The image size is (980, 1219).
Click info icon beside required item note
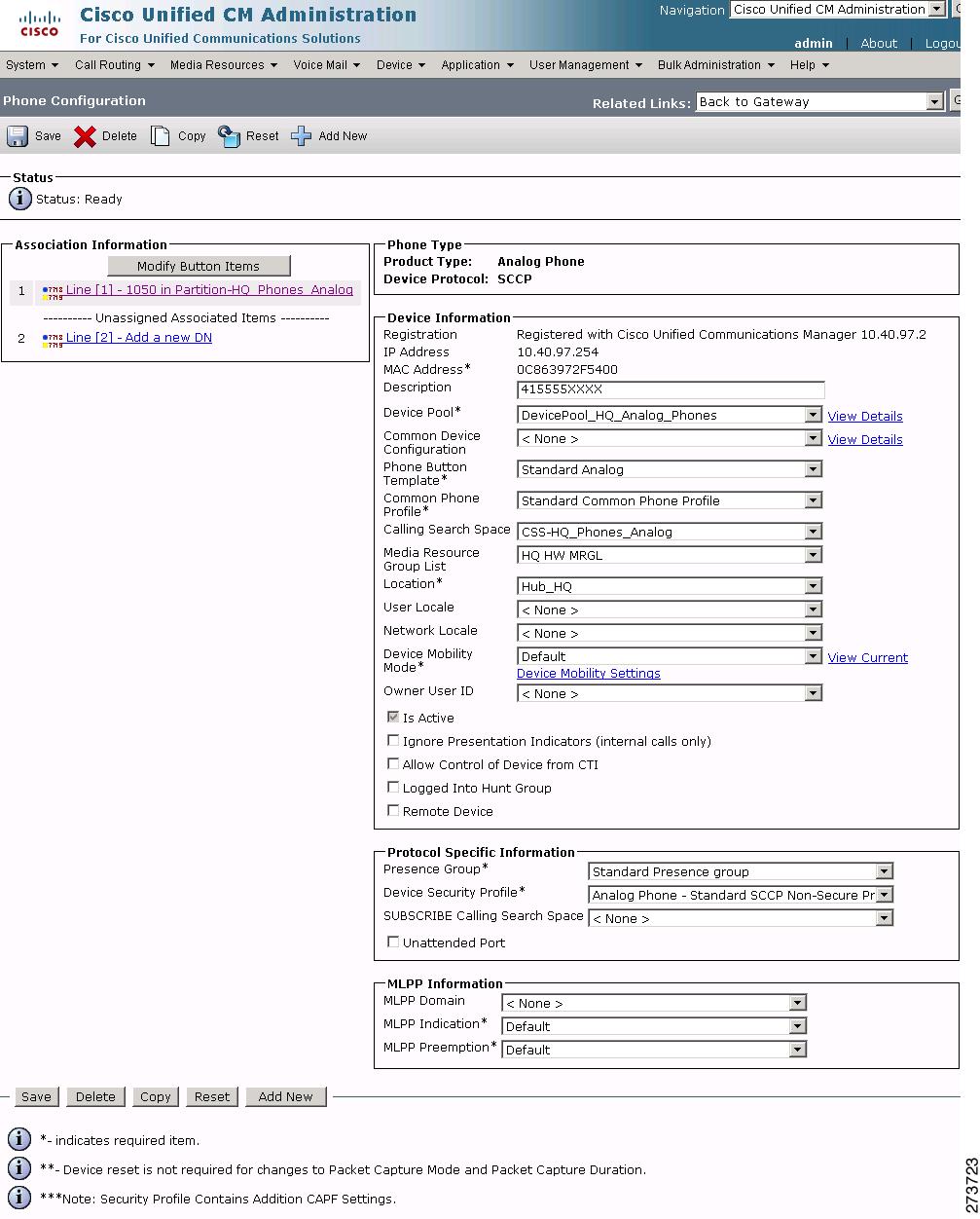19,1139
